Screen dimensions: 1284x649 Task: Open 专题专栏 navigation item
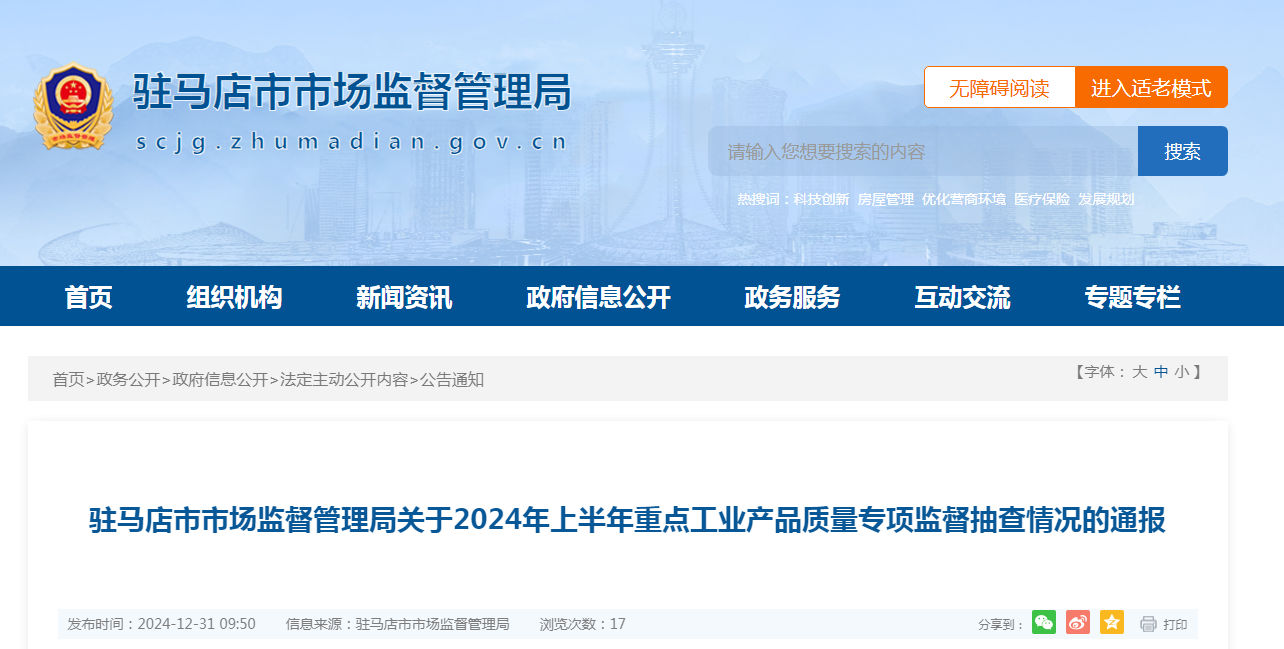pyautogui.click(x=1132, y=297)
